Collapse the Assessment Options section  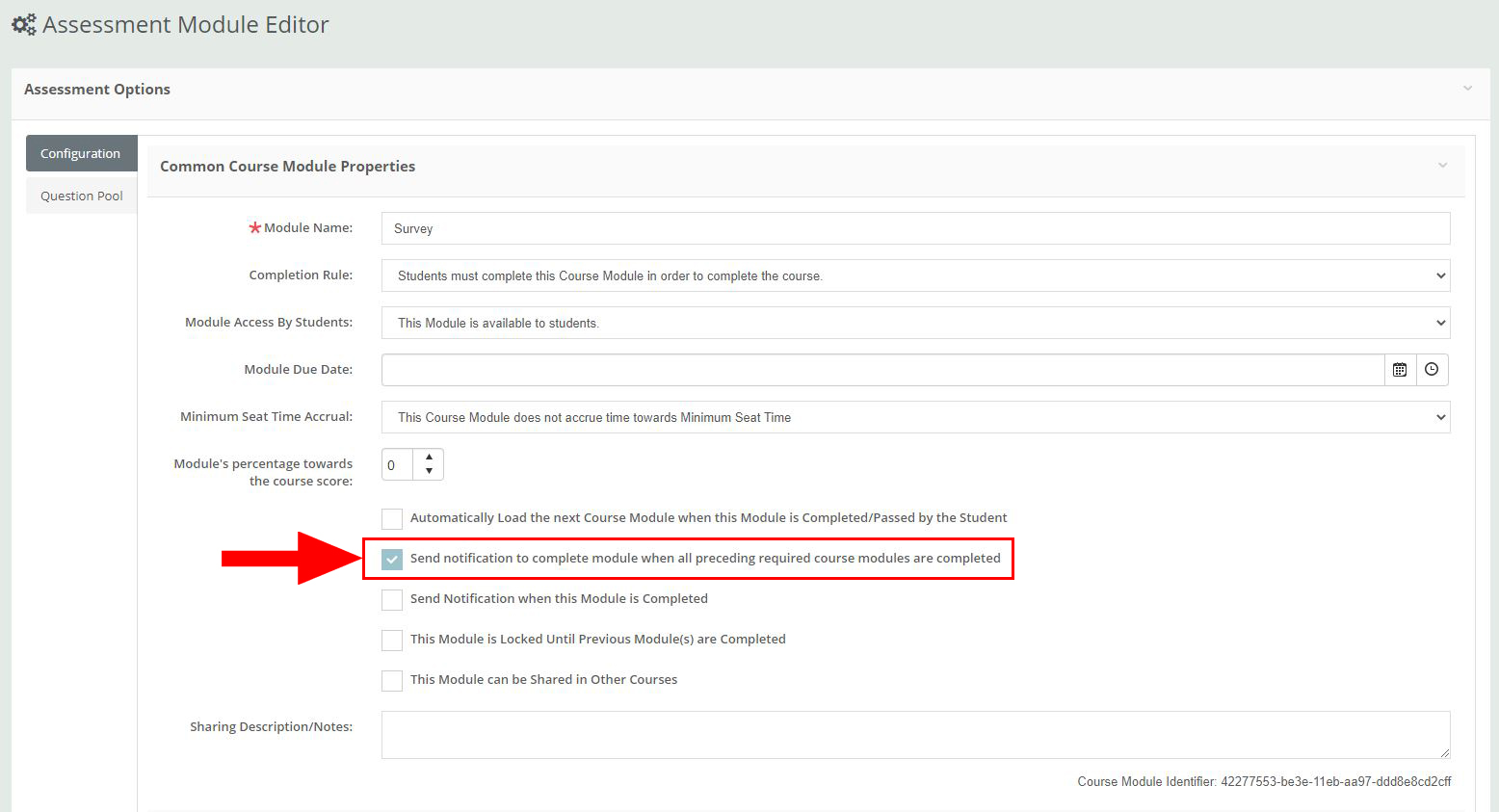point(1466,89)
